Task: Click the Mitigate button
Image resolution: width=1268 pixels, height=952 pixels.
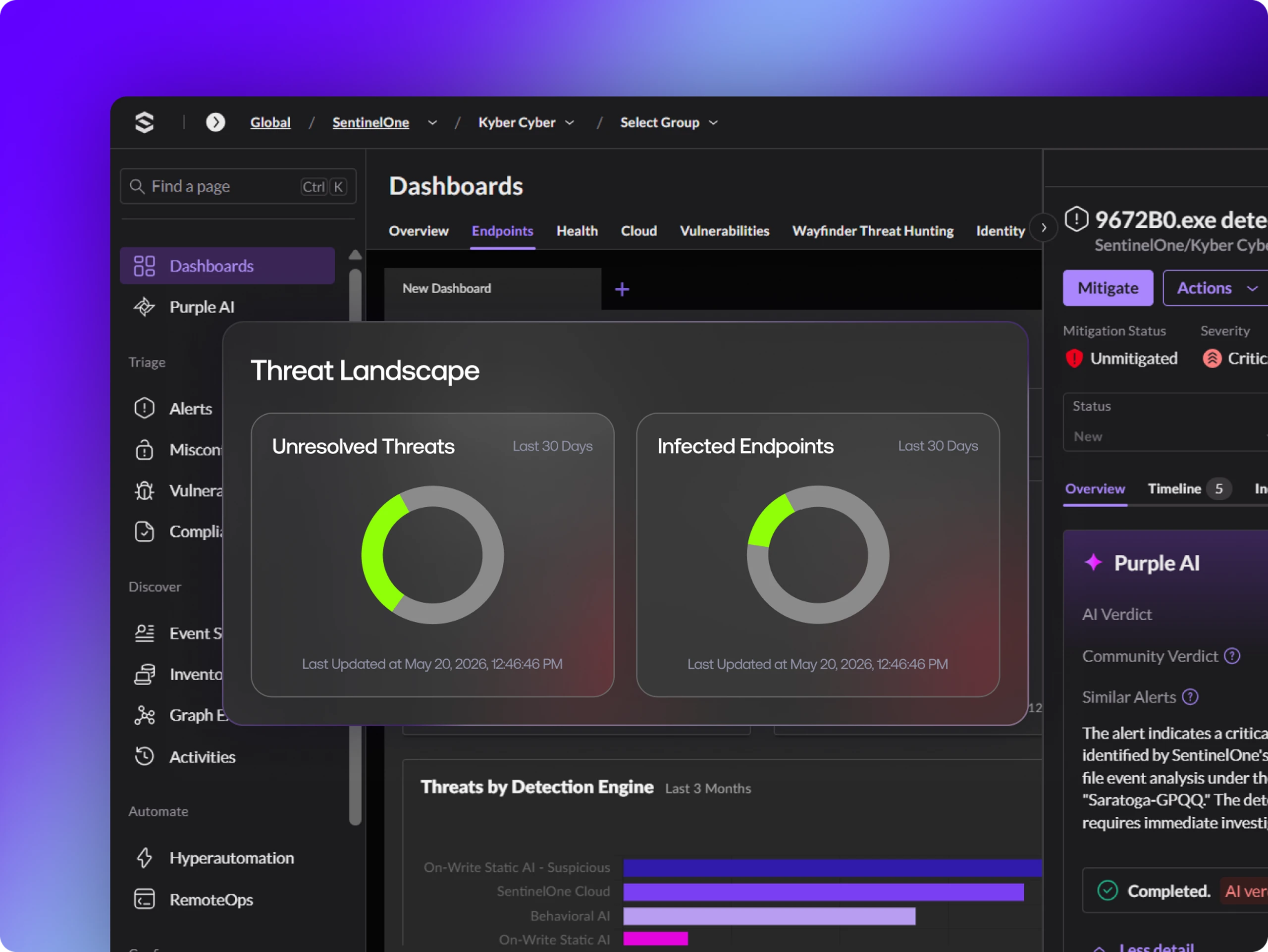Action: point(1108,288)
